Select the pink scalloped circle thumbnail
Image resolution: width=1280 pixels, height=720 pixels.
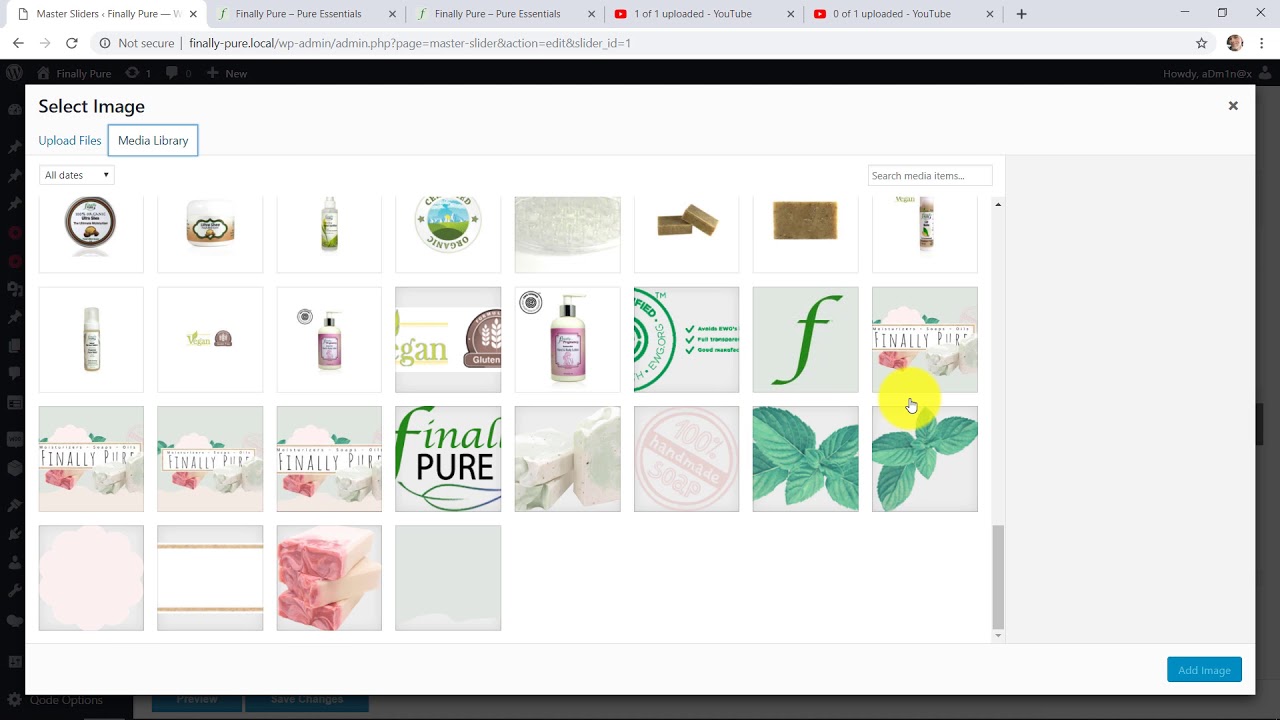pos(91,578)
